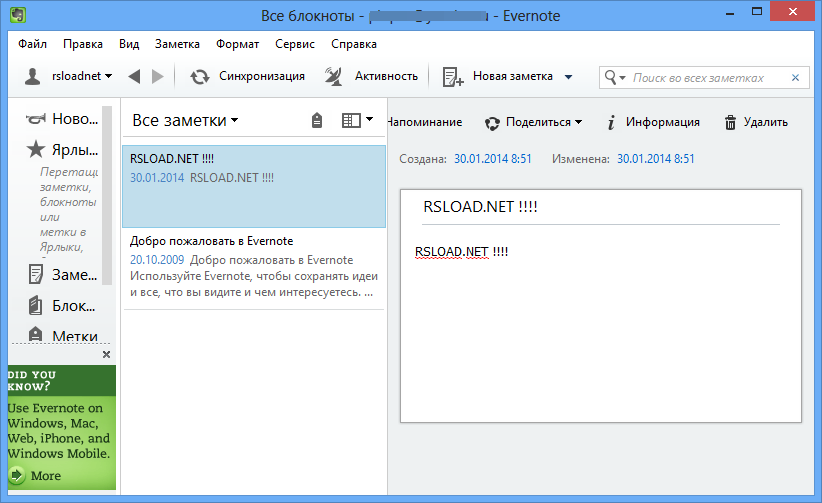The height and width of the screenshot is (503, 822).
Task: Click the Ново... sidebar label
Action: 75,119
